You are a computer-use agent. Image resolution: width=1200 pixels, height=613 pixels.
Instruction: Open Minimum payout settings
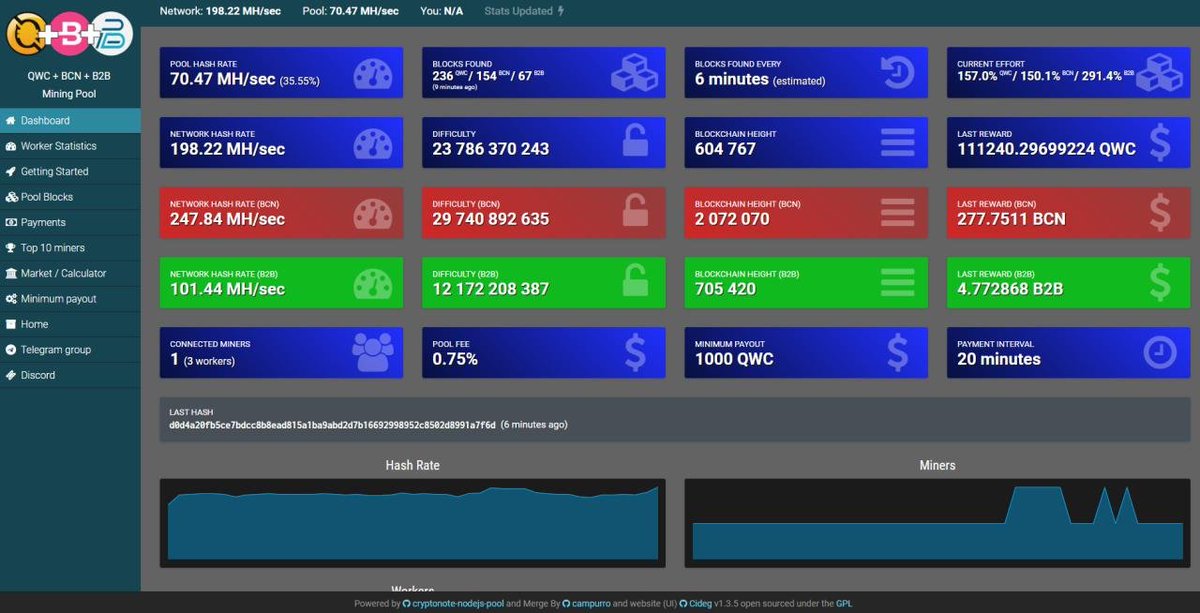(70, 299)
